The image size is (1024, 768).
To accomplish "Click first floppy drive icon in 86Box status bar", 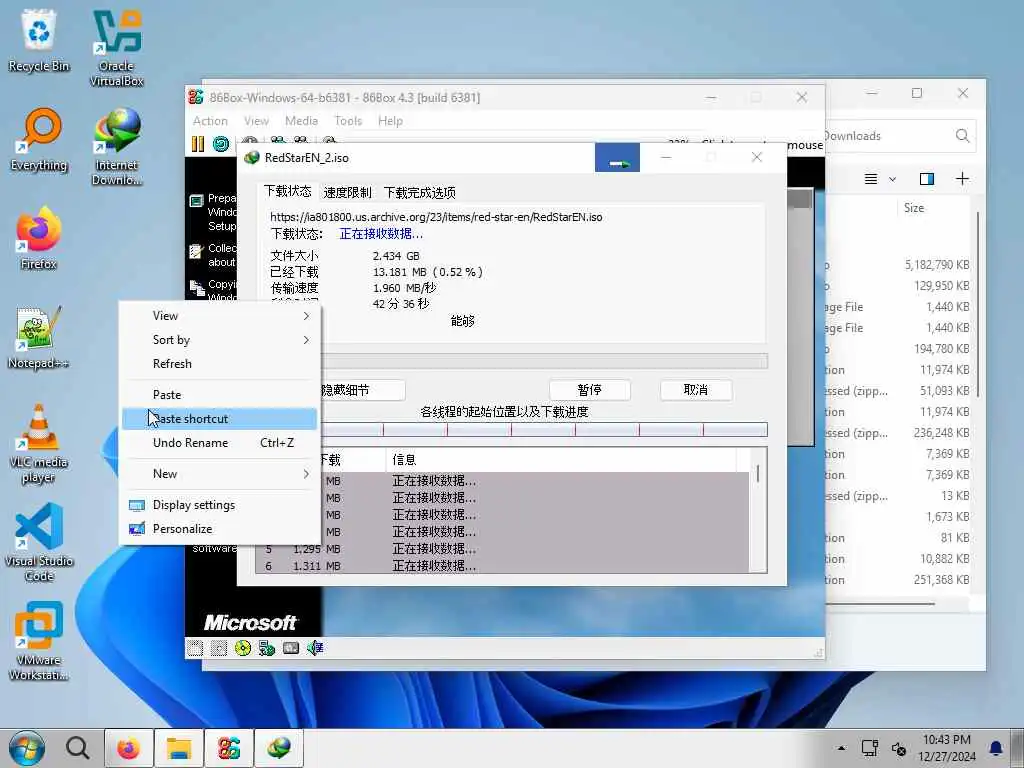I will 195,648.
